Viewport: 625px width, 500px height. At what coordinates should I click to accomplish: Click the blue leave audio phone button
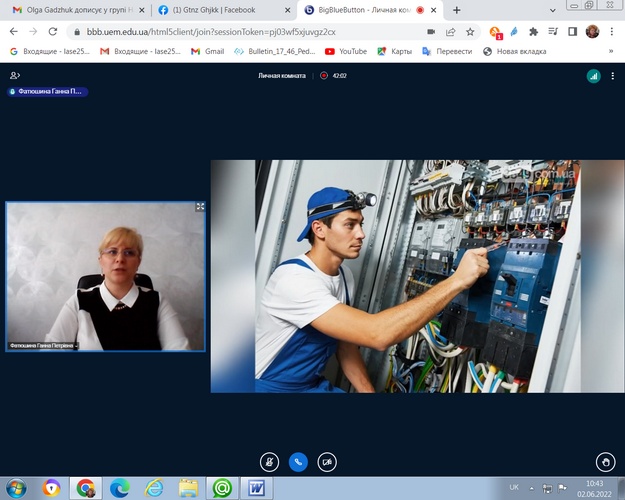coord(297,462)
